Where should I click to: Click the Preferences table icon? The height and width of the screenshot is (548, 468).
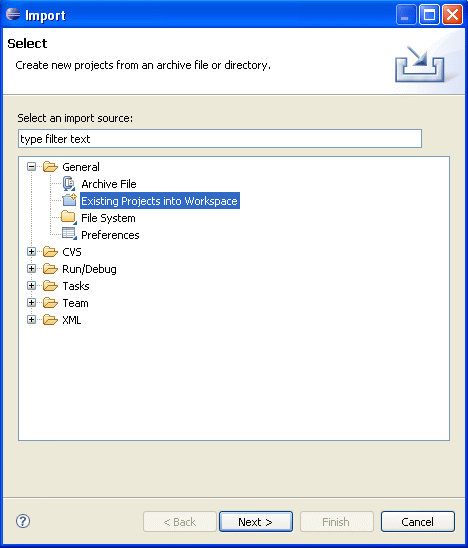[69, 234]
